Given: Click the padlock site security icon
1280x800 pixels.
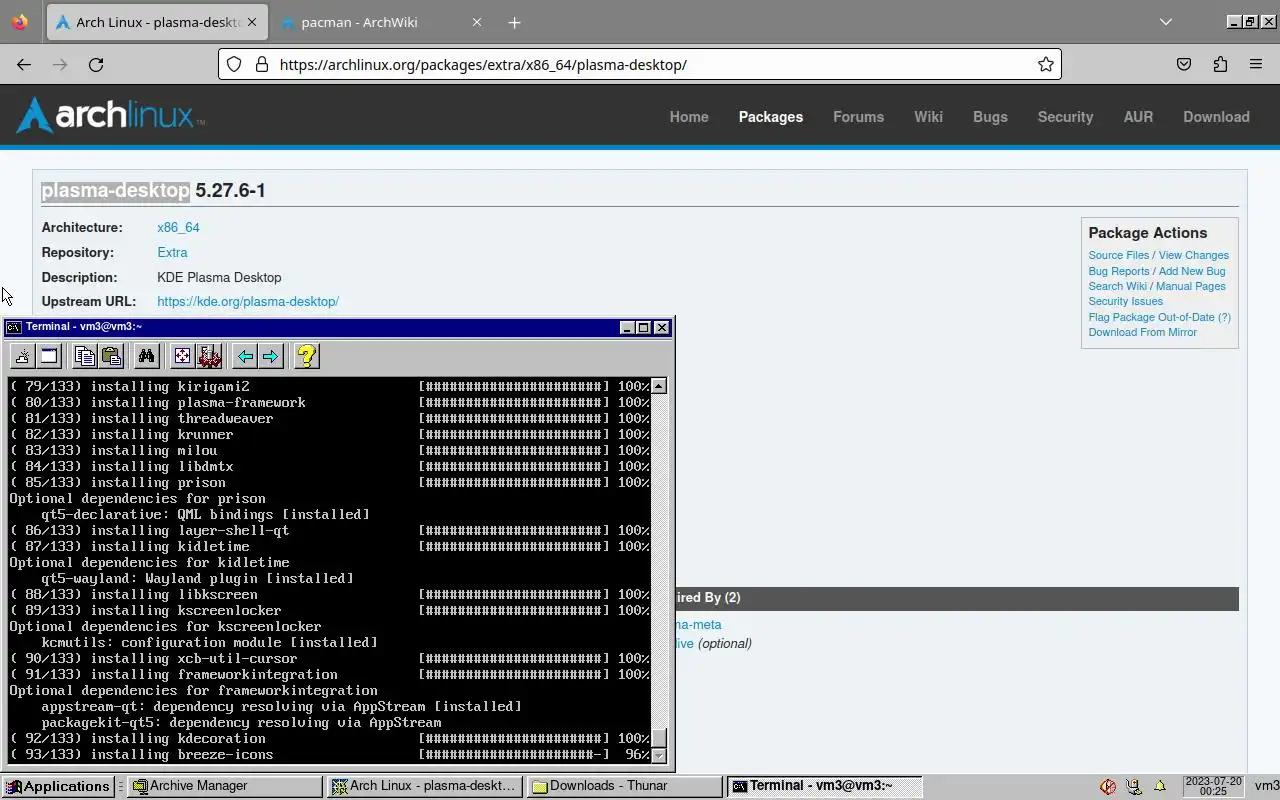Looking at the screenshot, I should 262,64.
